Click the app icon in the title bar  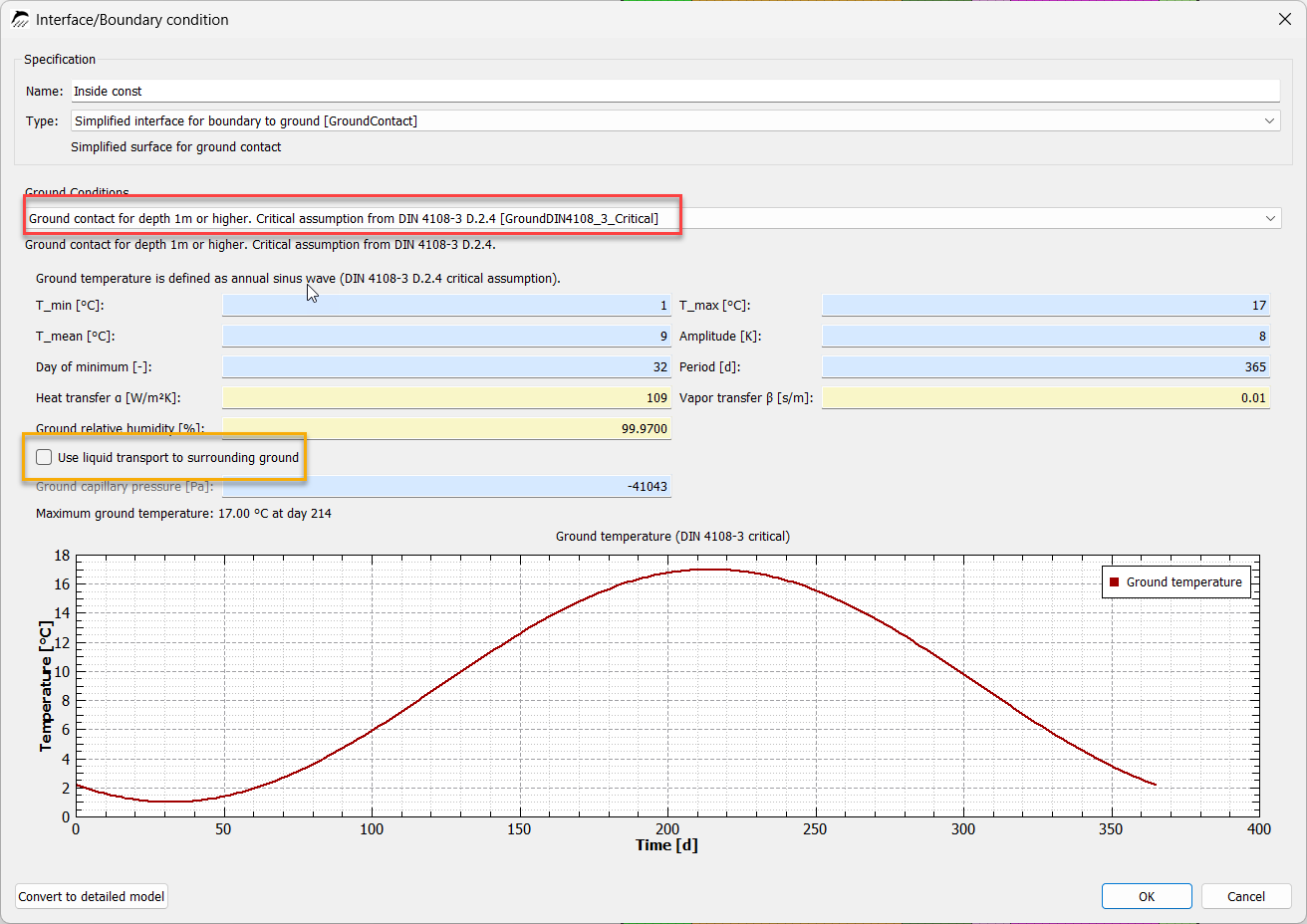(20, 19)
